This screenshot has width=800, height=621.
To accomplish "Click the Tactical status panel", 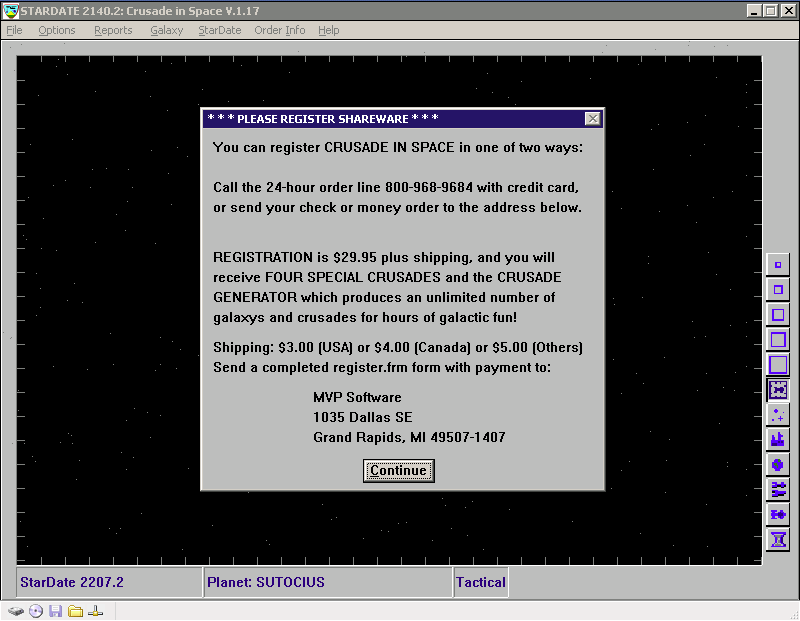I will click(x=481, y=582).
